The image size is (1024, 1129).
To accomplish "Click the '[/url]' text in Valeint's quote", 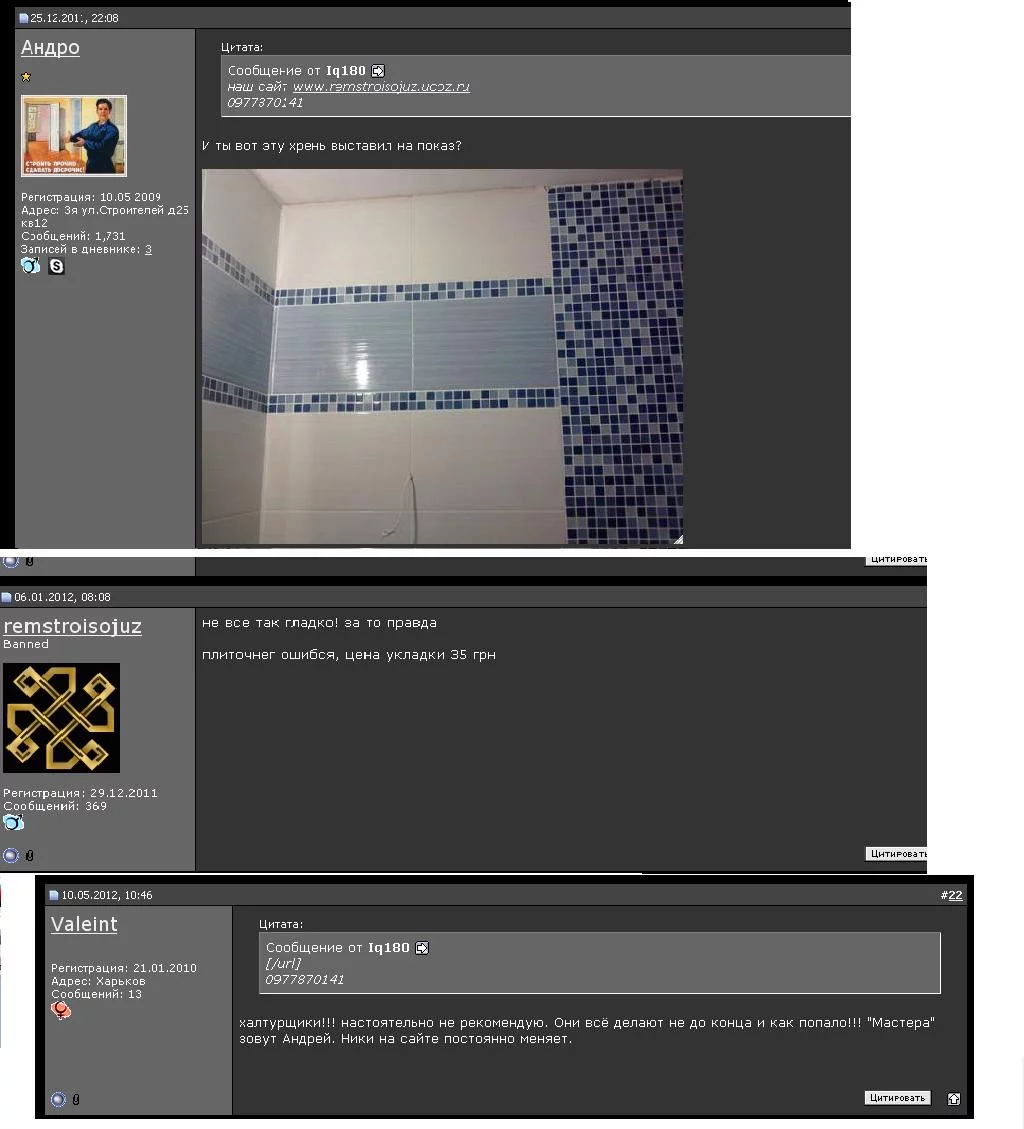I will [284, 963].
